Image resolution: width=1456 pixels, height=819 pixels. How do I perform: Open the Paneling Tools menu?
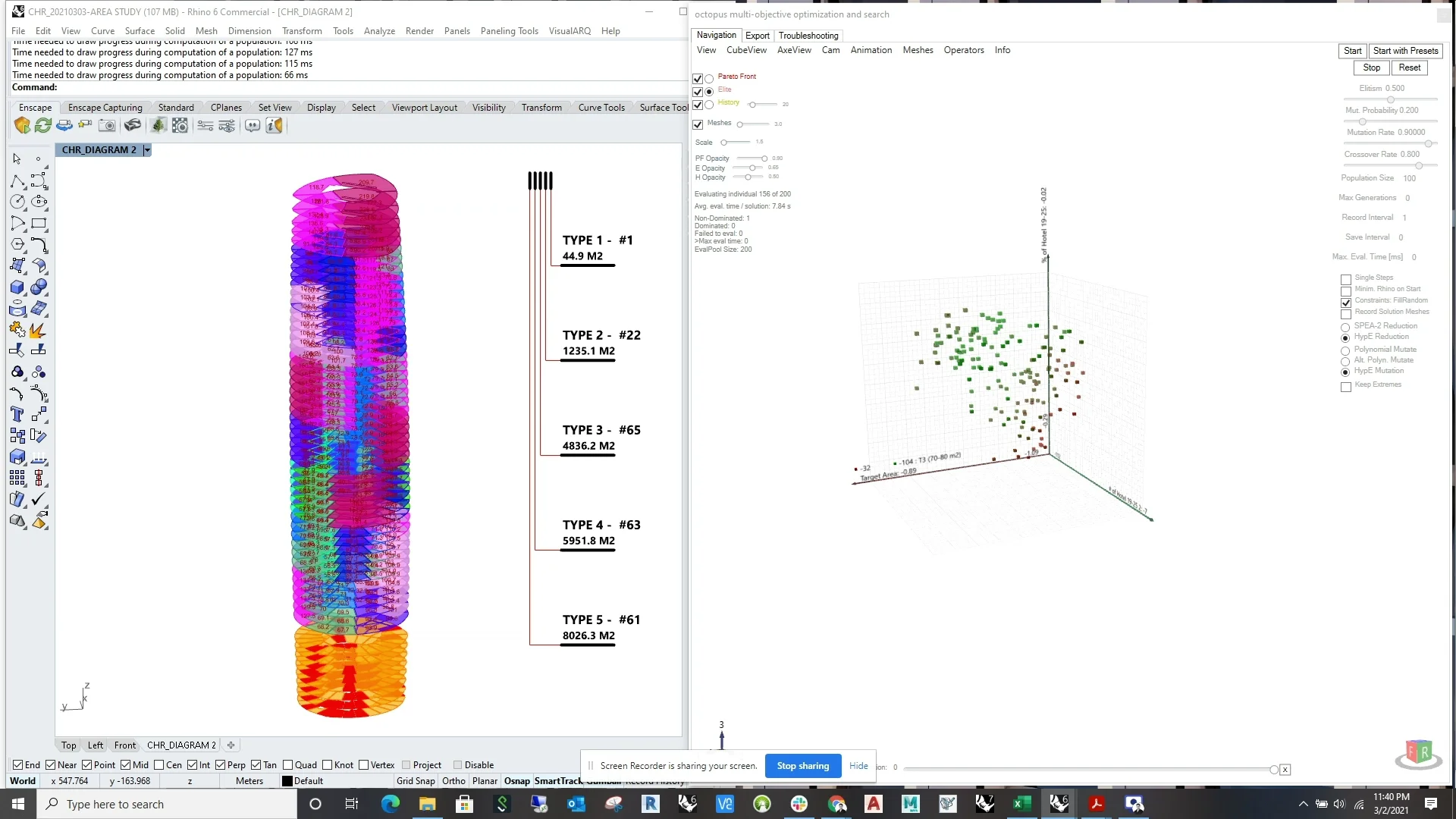(509, 31)
